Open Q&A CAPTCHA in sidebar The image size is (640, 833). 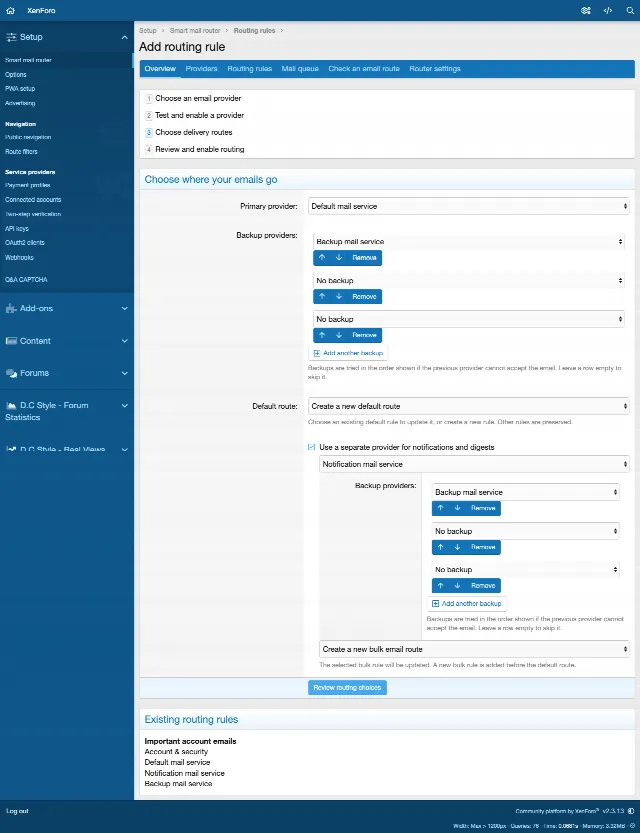tap(26, 279)
